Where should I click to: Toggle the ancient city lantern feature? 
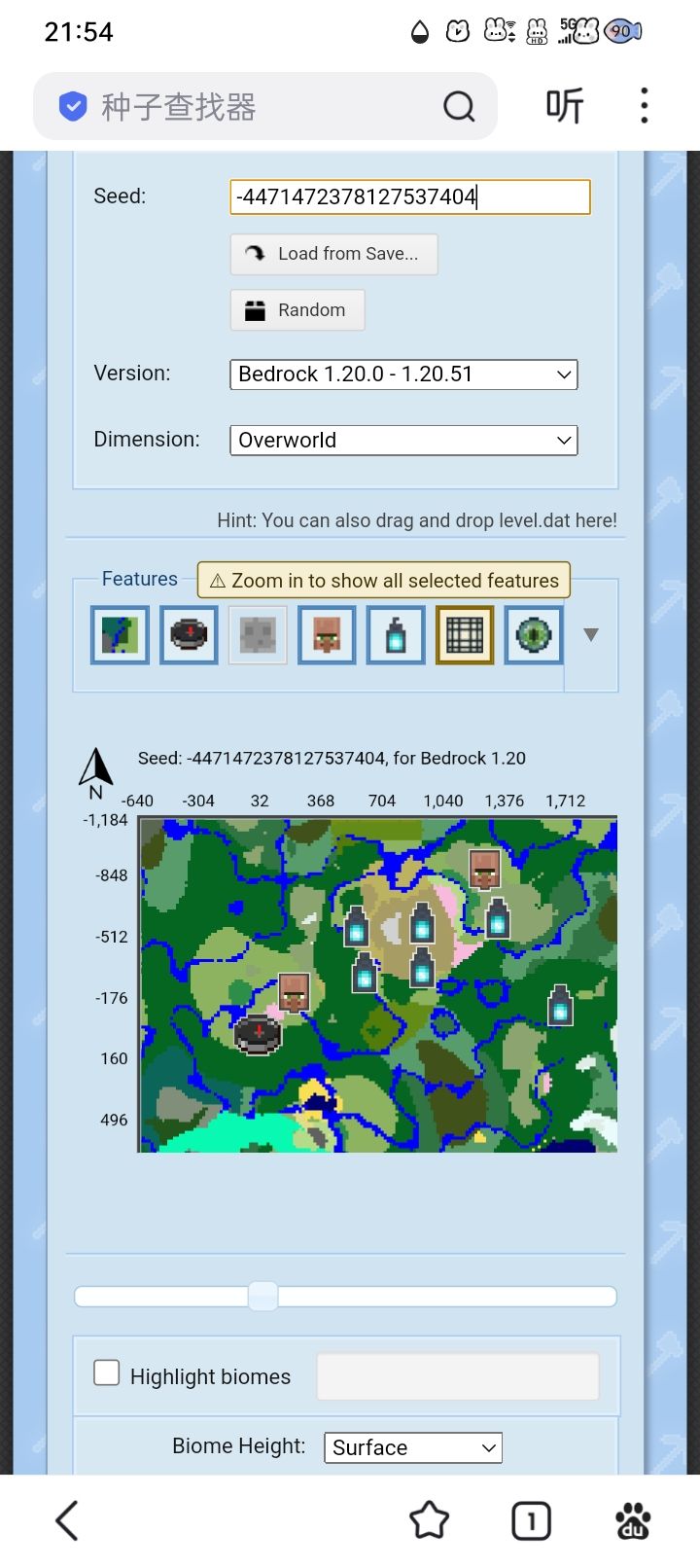pos(396,635)
